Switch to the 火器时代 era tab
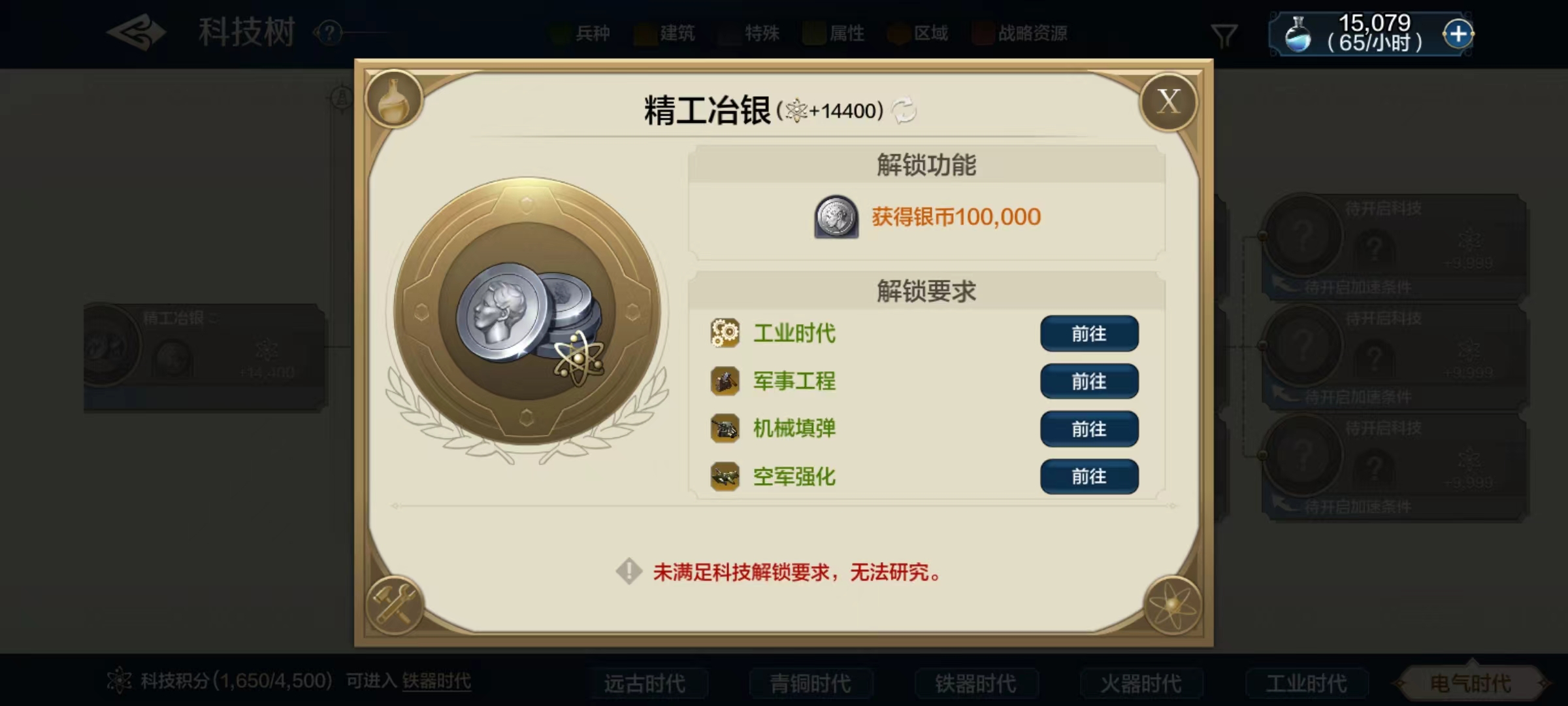The image size is (1568, 706). (x=1141, y=684)
